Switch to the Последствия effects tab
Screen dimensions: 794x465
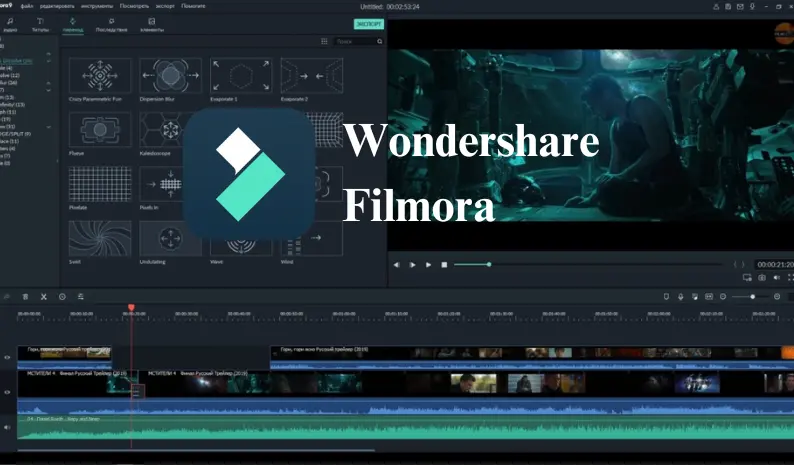pyautogui.click(x=111, y=25)
